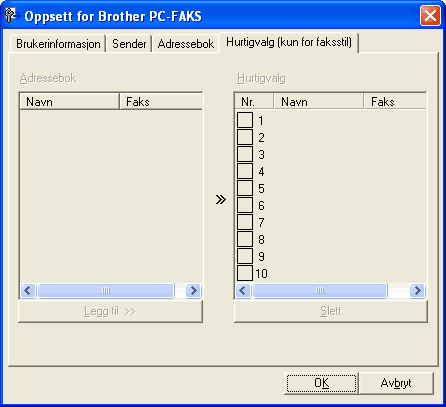Click the Brother PC-FAKS title bar icon
Viewport: 446px width, 407px height.
pos(11,15)
